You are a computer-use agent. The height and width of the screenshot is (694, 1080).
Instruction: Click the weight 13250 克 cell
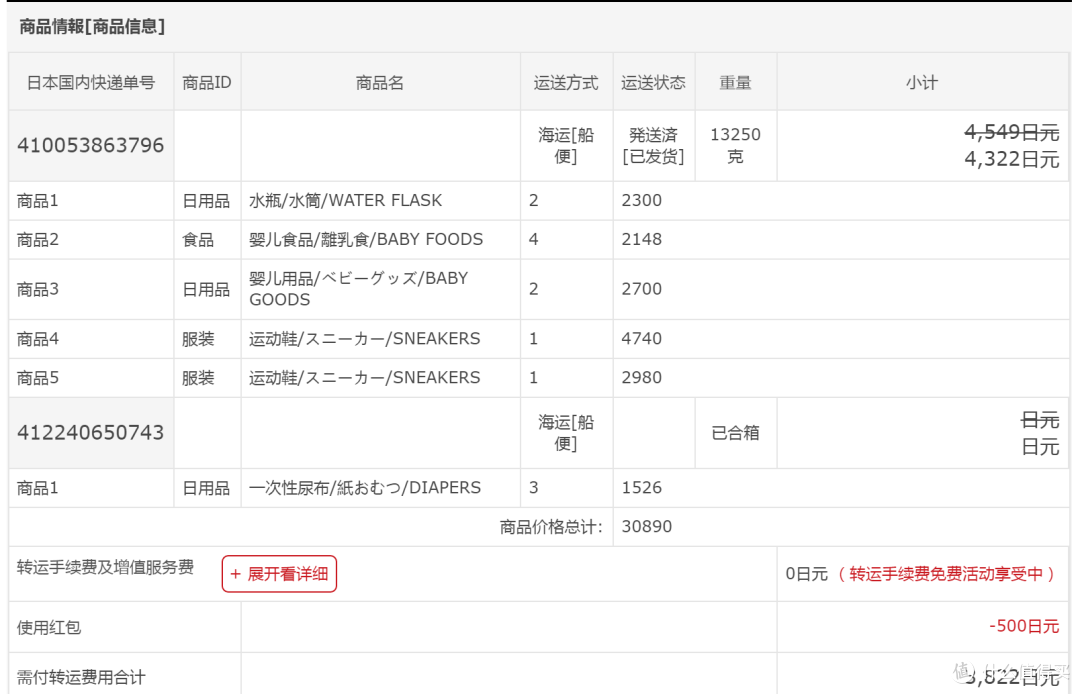click(736, 145)
